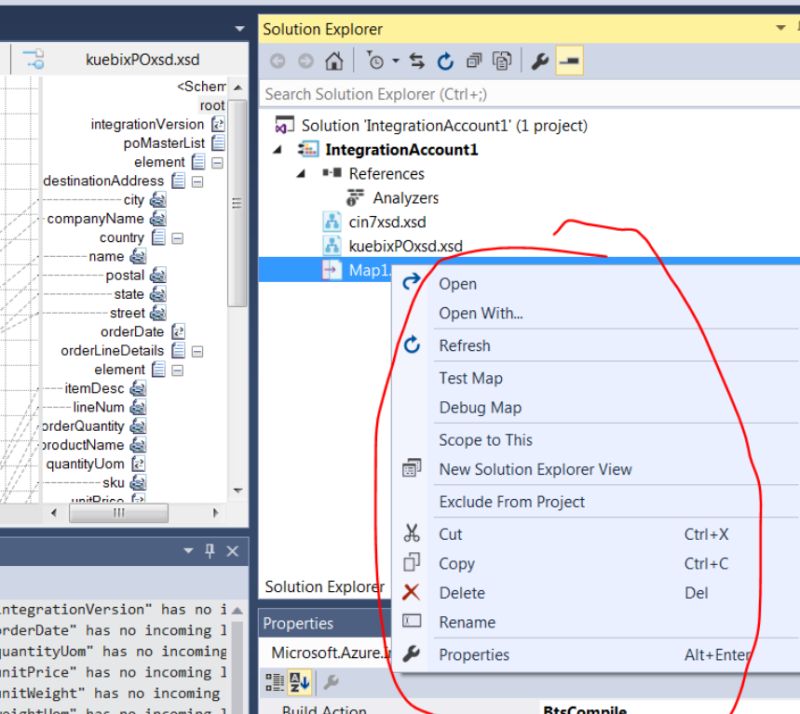The height and width of the screenshot is (714, 800).
Task: Click the Categorized view icon in Properties
Action: coord(275,682)
